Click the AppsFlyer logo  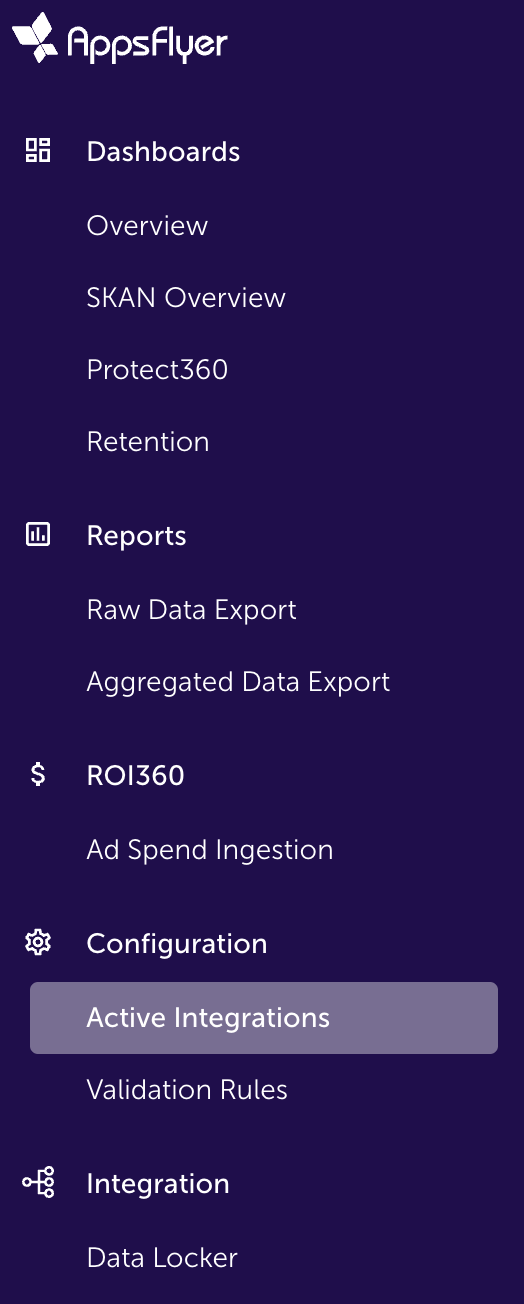(x=120, y=39)
